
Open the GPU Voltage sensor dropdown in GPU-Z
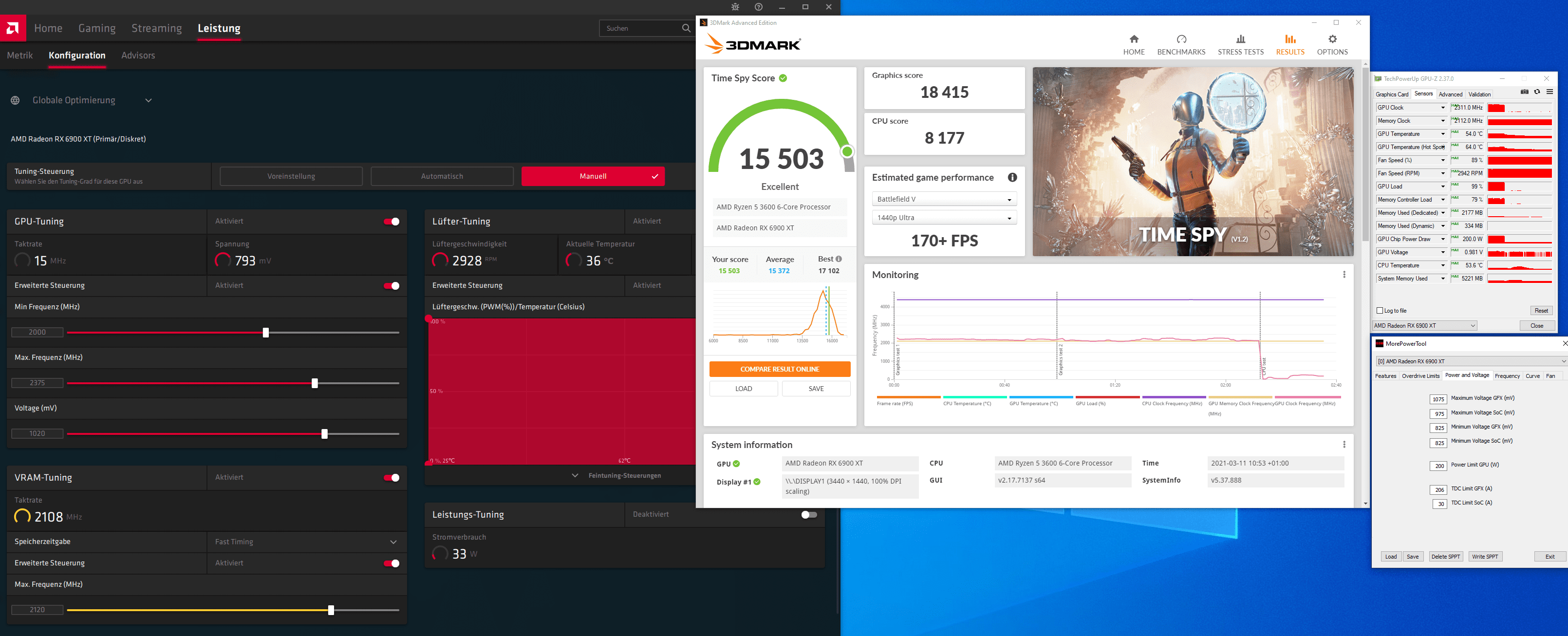[x=1442, y=252]
